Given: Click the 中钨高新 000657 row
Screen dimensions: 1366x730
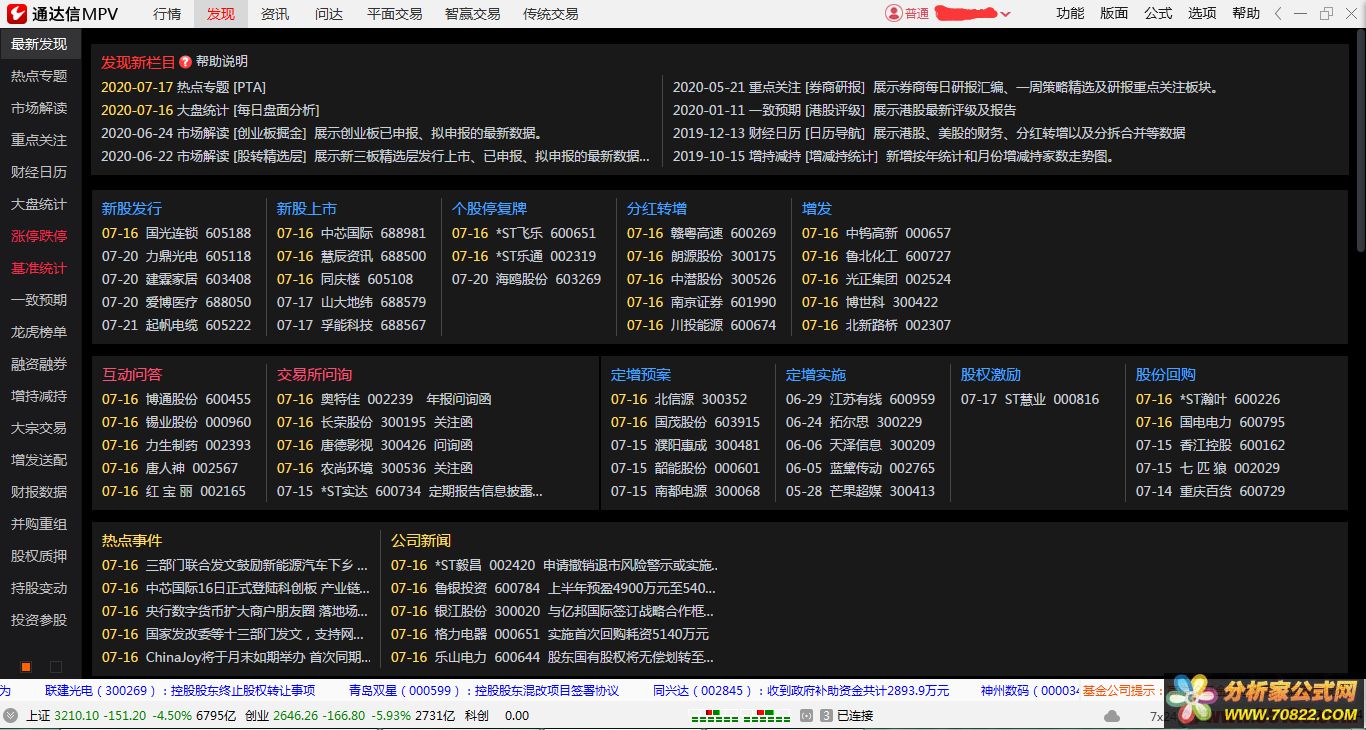Looking at the screenshot, I should coord(877,233).
